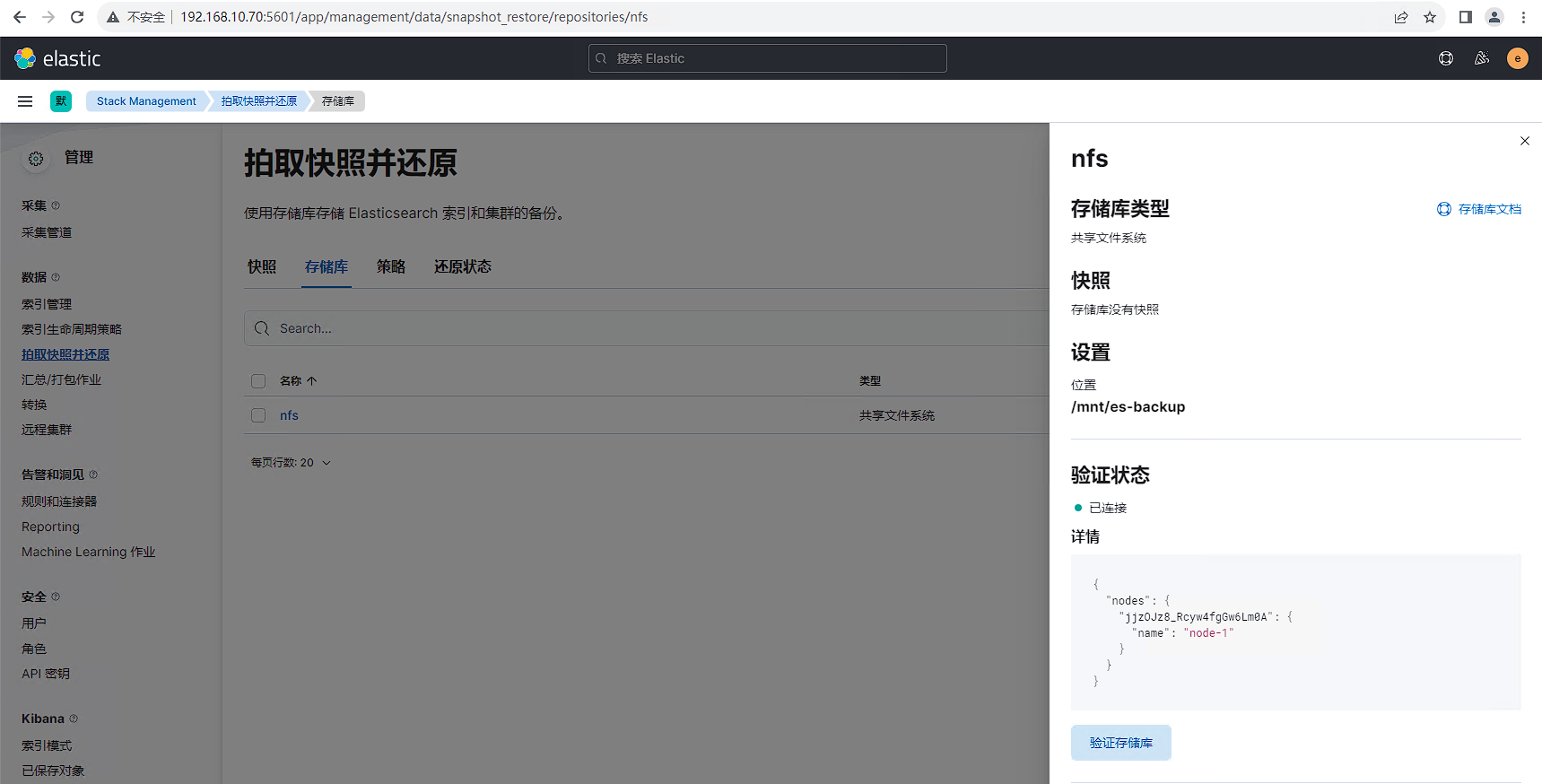1542x784 pixels.
Task: Open the newsfeed celebration icon
Action: pyautogui.click(x=1482, y=58)
